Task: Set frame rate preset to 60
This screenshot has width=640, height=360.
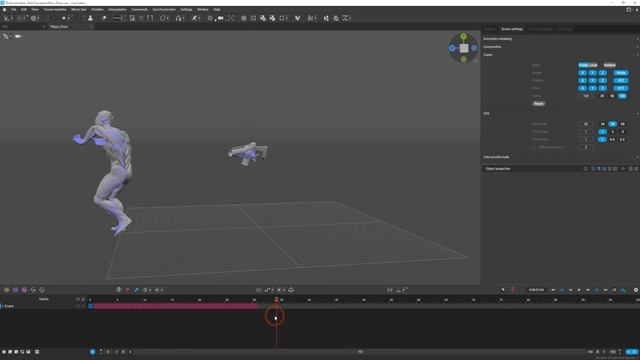Action: (x=622, y=124)
